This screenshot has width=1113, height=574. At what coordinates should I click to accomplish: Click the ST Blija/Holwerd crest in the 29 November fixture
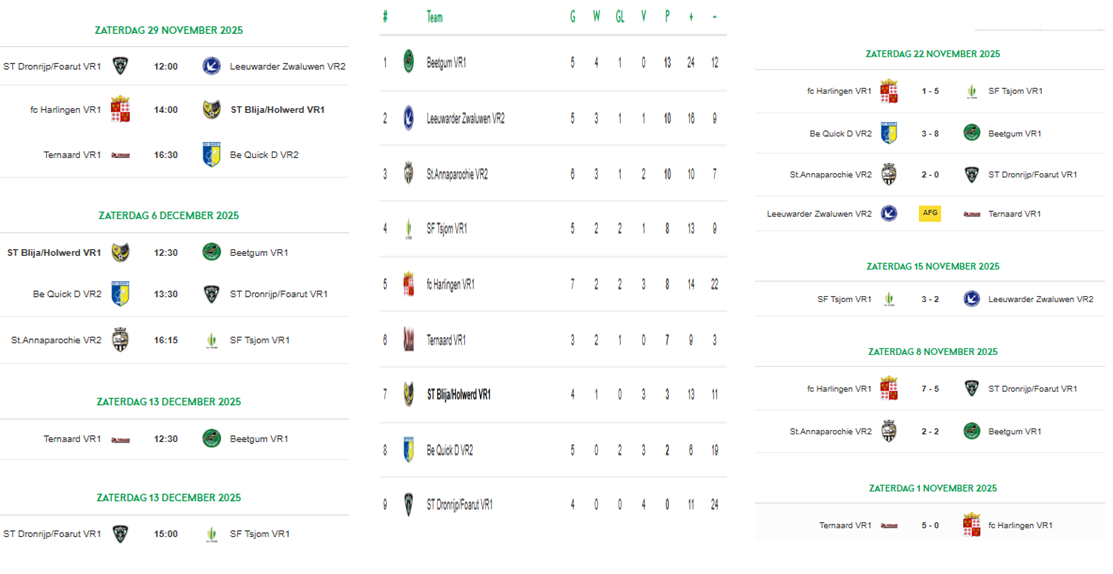pos(211,110)
